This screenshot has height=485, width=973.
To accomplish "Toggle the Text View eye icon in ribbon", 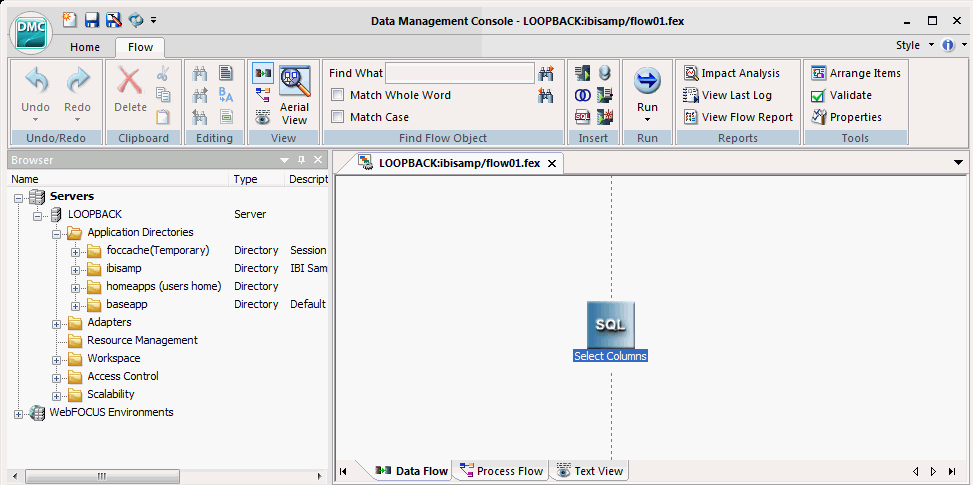I will tap(263, 117).
